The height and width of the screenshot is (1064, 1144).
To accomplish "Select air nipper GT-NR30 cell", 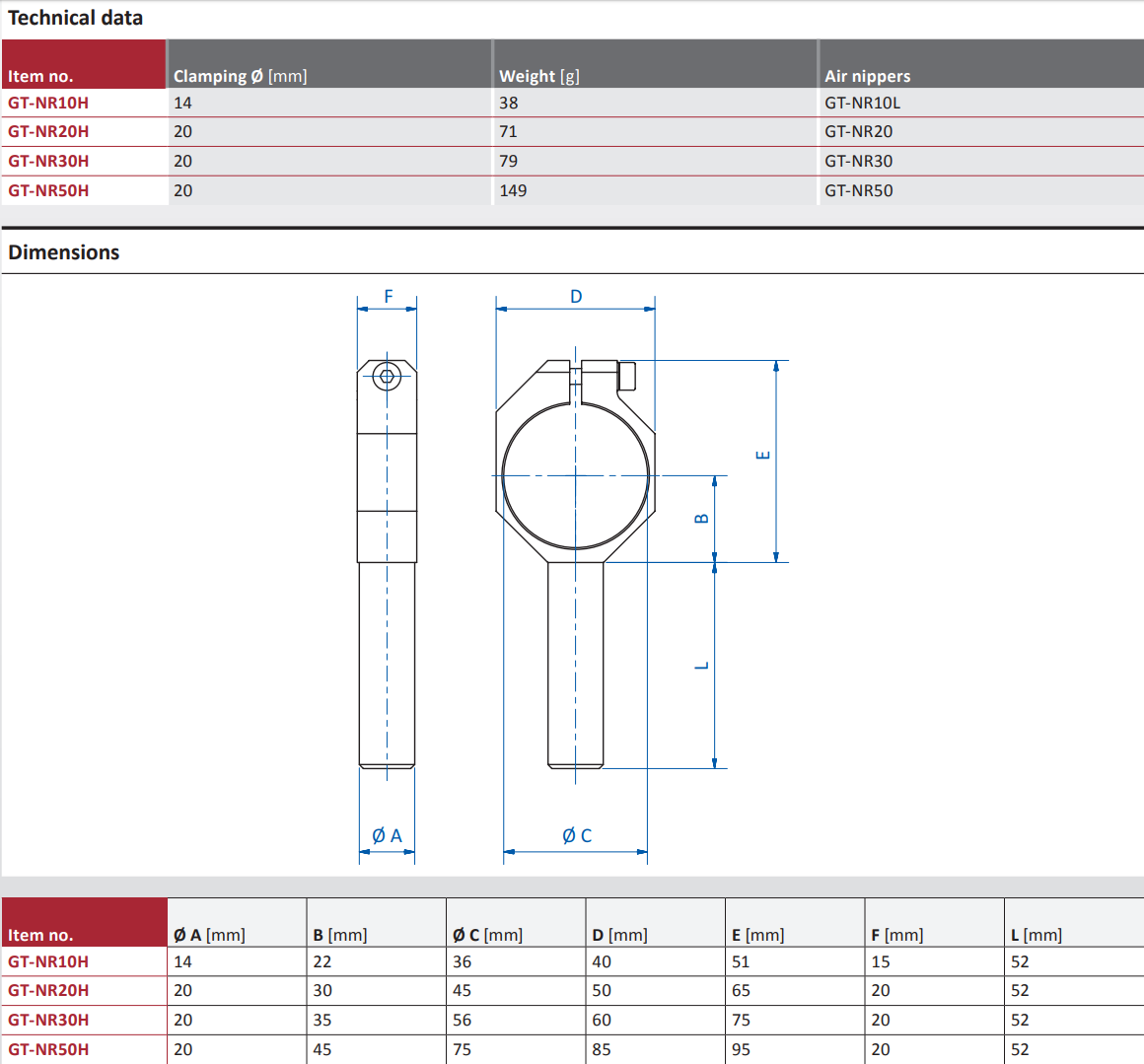I will [x=859, y=161].
